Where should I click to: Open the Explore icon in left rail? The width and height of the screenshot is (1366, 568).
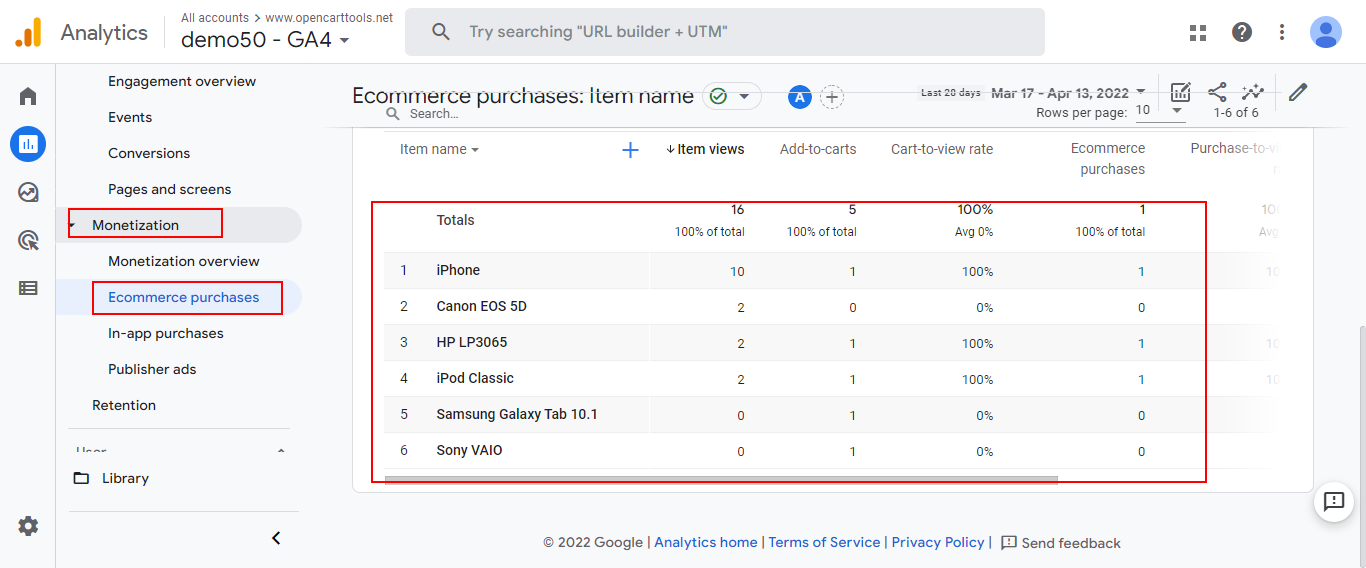pyautogui.click(x=28, y=192)
